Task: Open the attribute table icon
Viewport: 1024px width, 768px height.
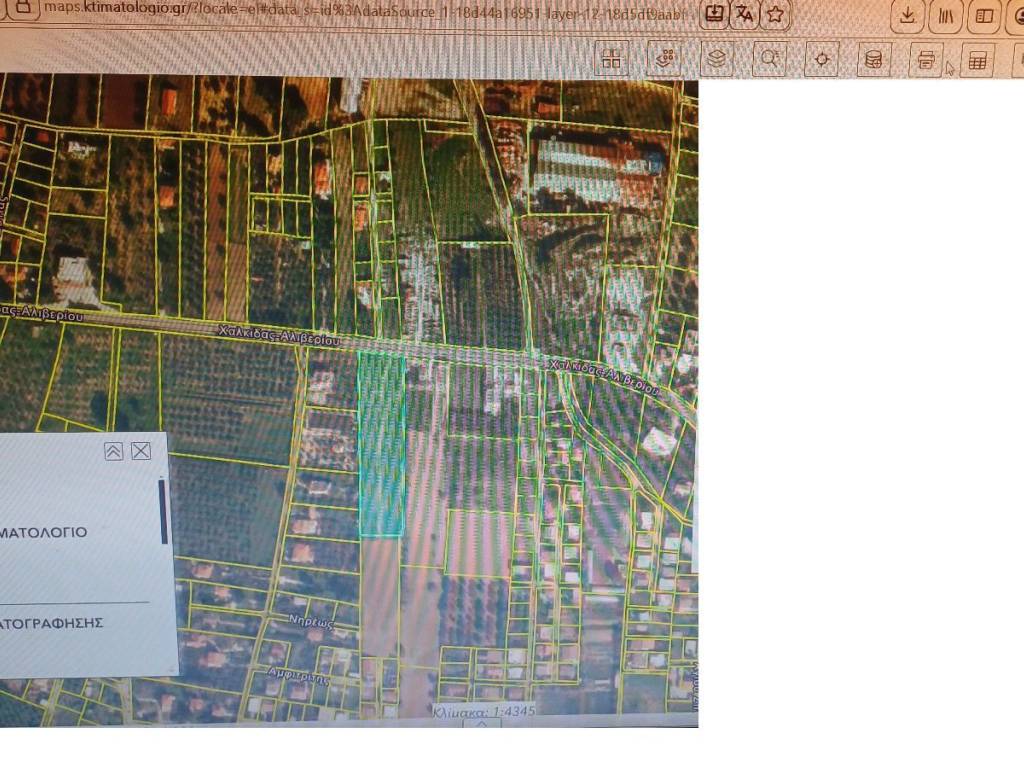Action: 977,61
